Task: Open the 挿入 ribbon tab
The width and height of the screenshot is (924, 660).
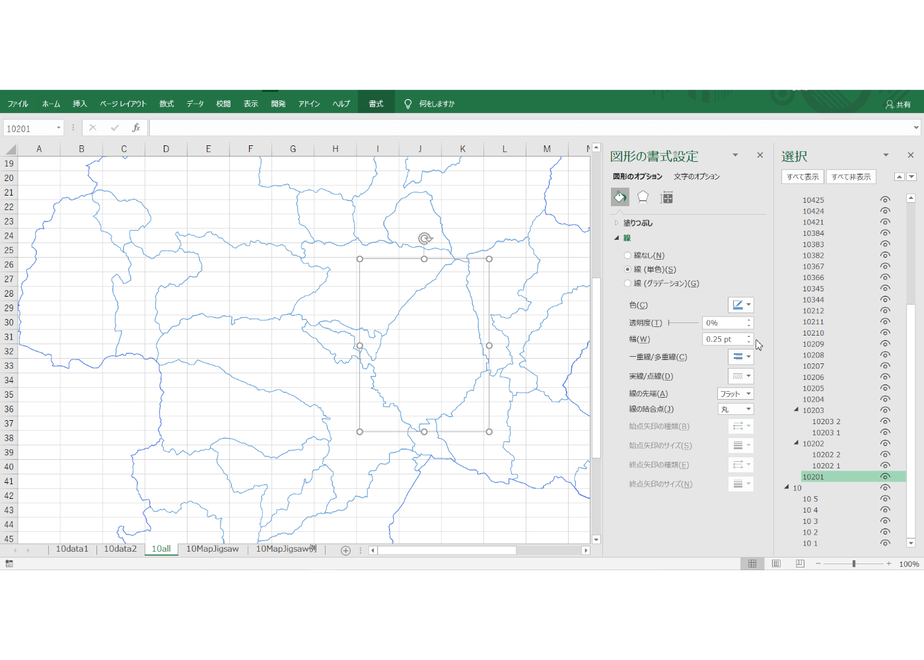Action: [x=80, y=104]
